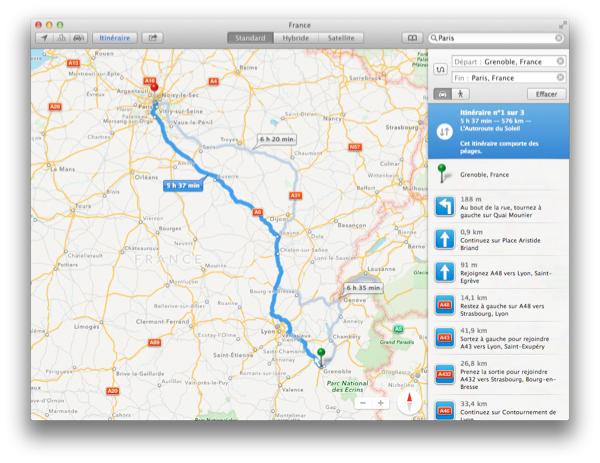Viewport: 600px width, 463px height.
Task: Click the Effacer button
Action: coord(546,94)
